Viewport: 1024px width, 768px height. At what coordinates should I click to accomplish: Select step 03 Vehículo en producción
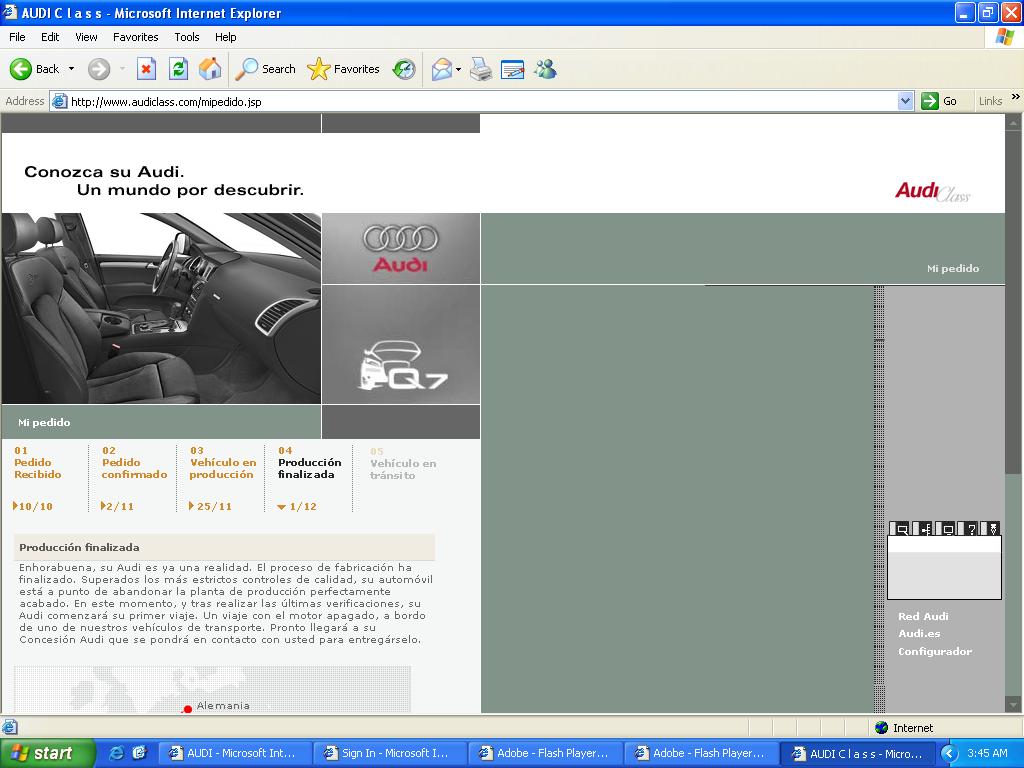tap(222, 462)
